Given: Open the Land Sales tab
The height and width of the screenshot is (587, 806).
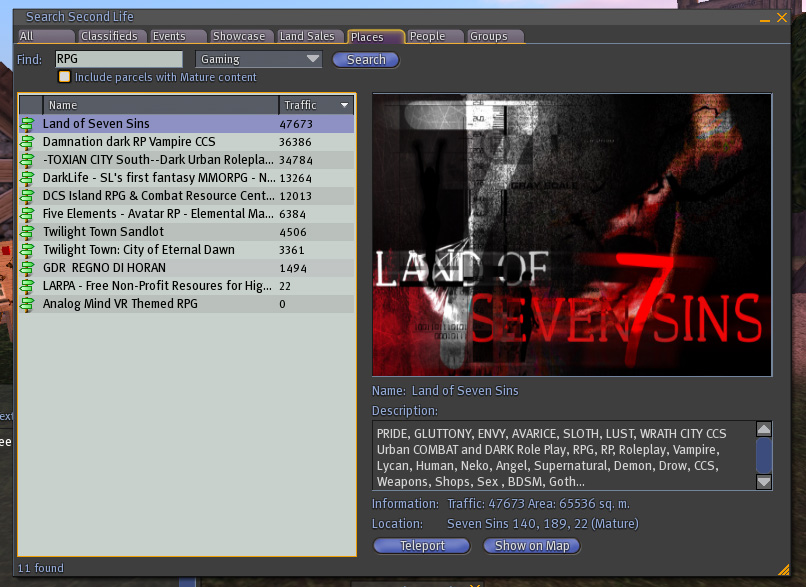Looking at the screenshot, I should point(308,37).
